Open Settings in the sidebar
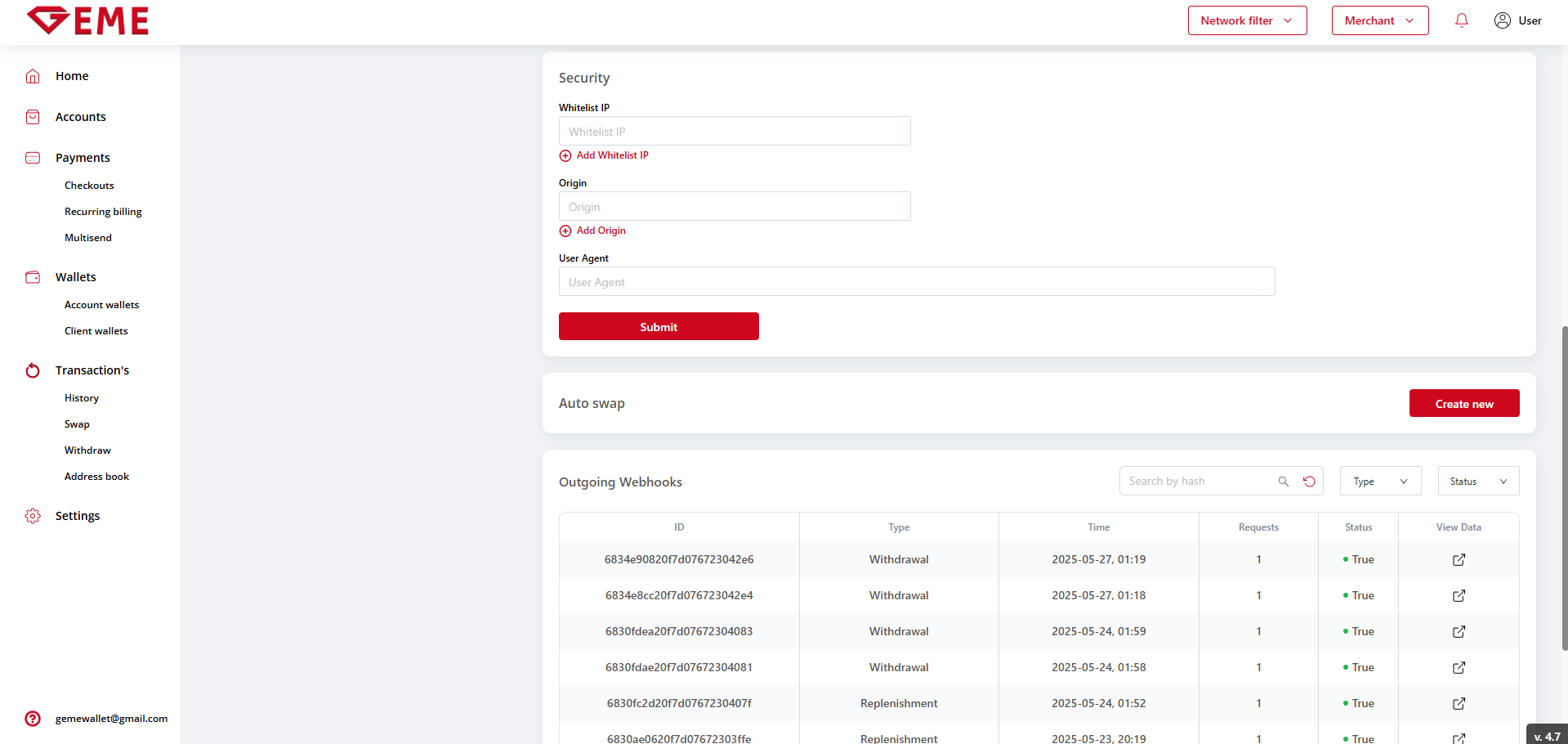 78,516
